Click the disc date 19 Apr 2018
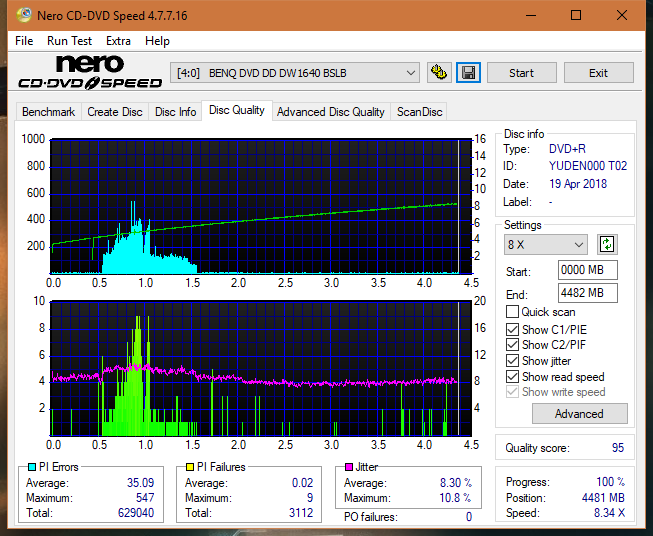Image resolution: width=653 pixels, height=536 pixels. tap(578, 184)
